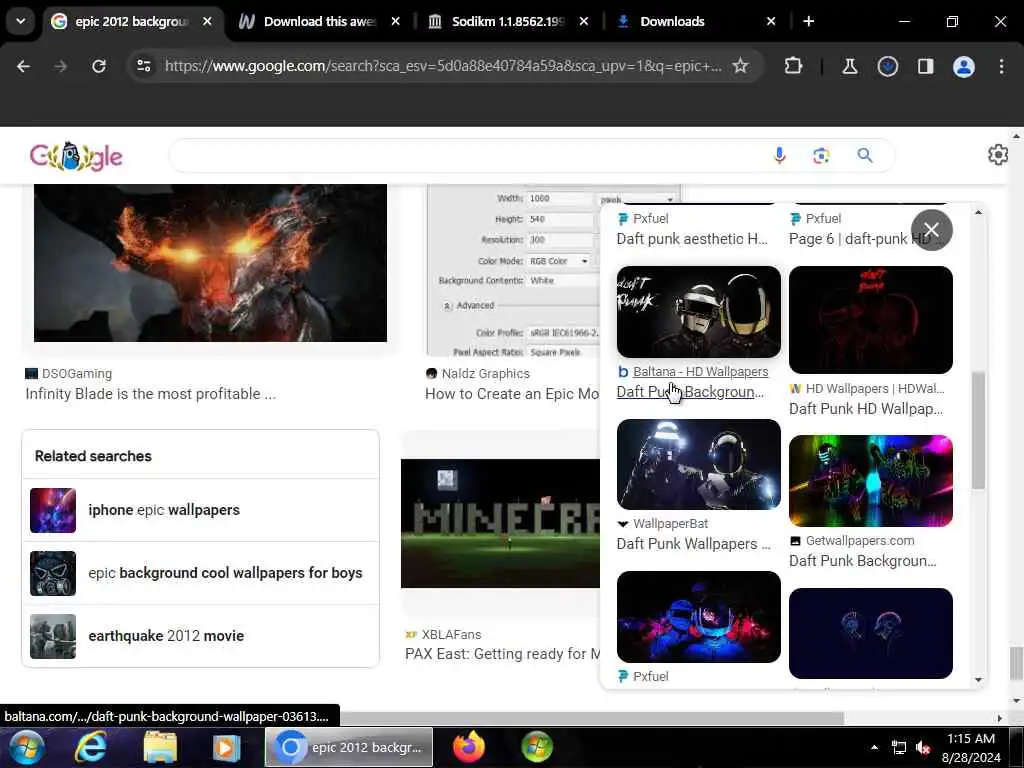Screen dimensions: 1024x768
Task: Open Chrome three-dot menu
Action: click(x=1001, y=66)
